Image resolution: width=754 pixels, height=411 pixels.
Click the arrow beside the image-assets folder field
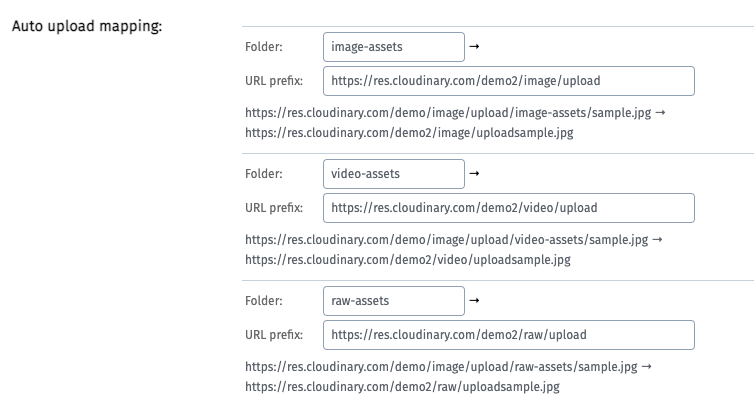point(474,47)
